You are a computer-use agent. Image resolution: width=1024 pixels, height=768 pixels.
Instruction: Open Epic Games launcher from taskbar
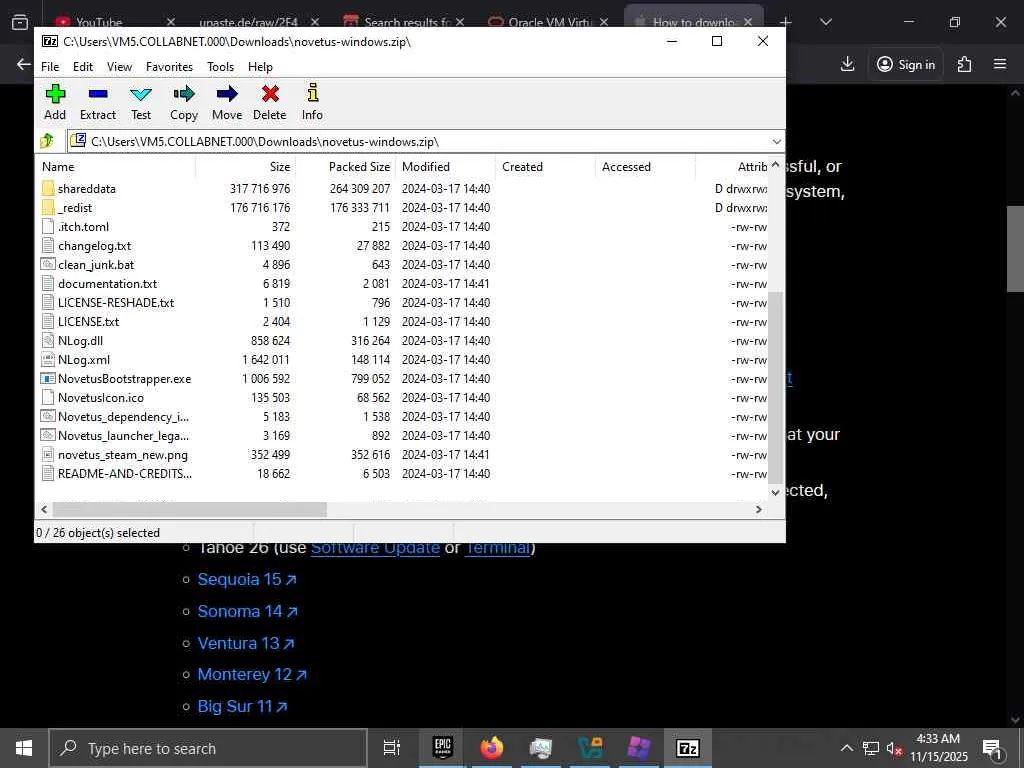[442, 748]
